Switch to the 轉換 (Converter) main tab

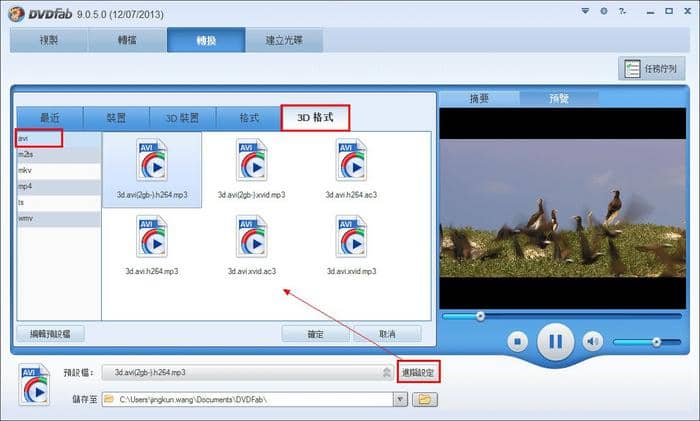click(x=206, y=40)
